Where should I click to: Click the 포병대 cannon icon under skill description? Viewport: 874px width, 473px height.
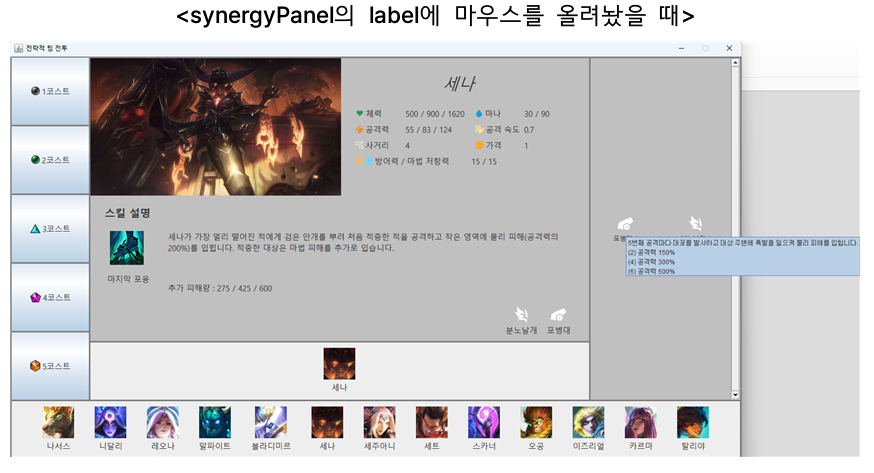(558, 315)
